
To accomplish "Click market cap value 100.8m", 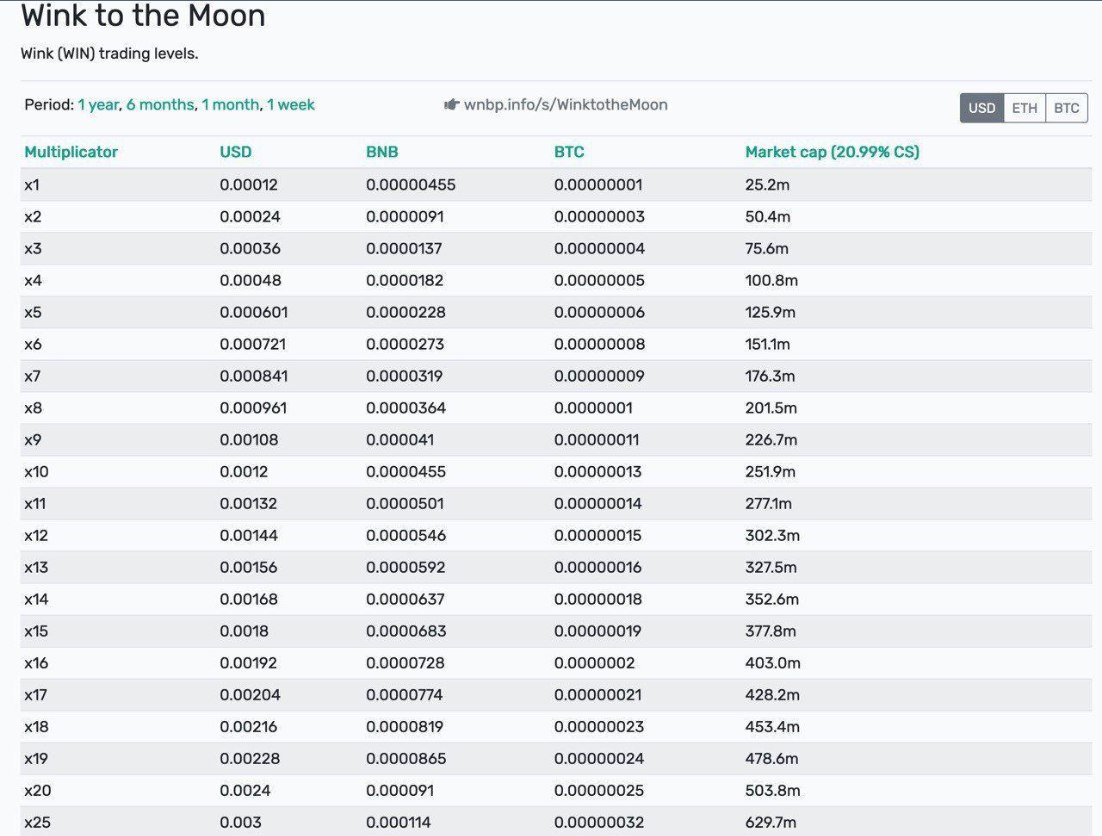I will [x=772, y=280].
